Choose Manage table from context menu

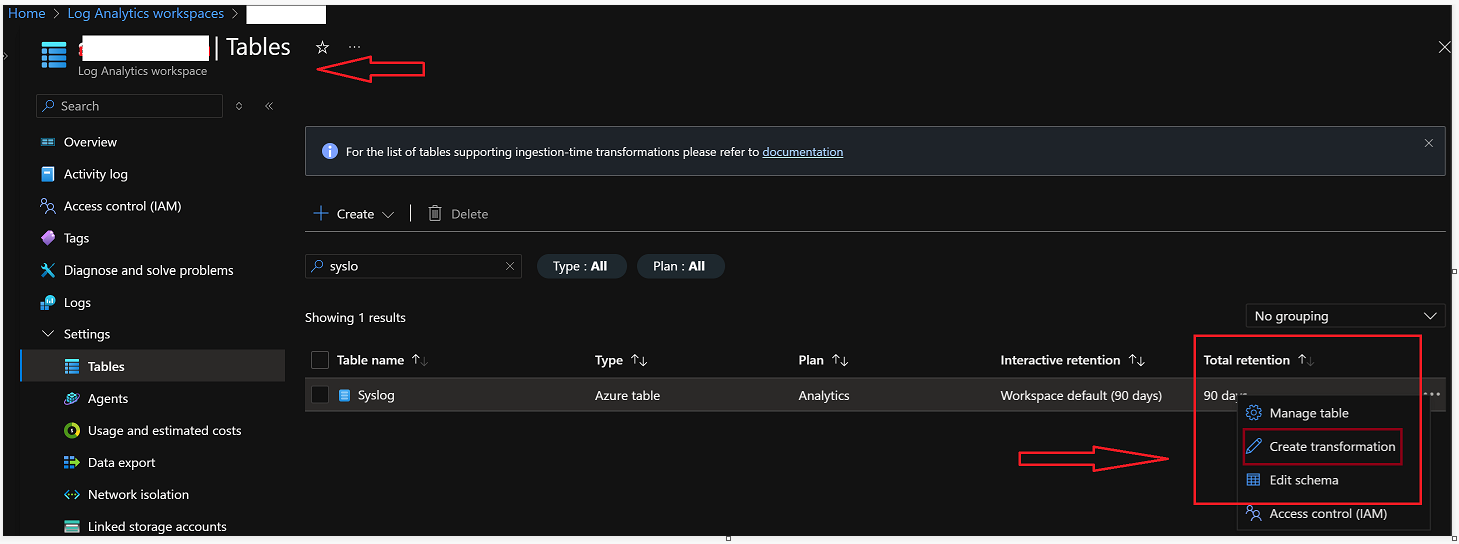(1309, 413)
